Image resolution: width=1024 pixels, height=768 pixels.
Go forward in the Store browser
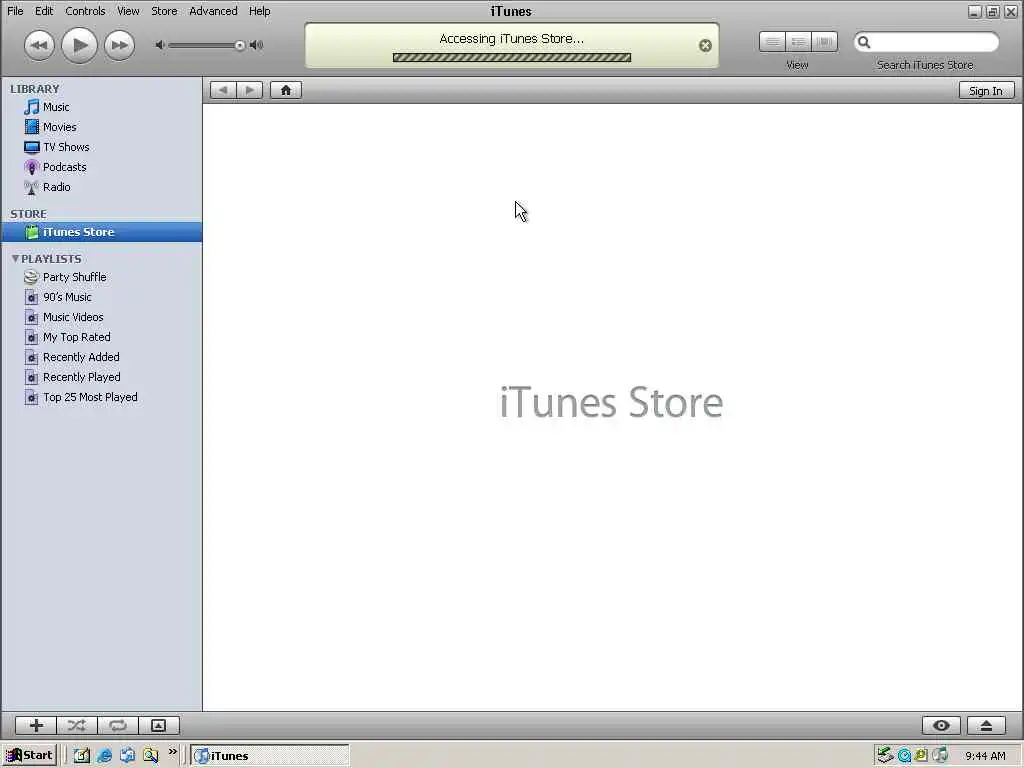tap(249, 90)
